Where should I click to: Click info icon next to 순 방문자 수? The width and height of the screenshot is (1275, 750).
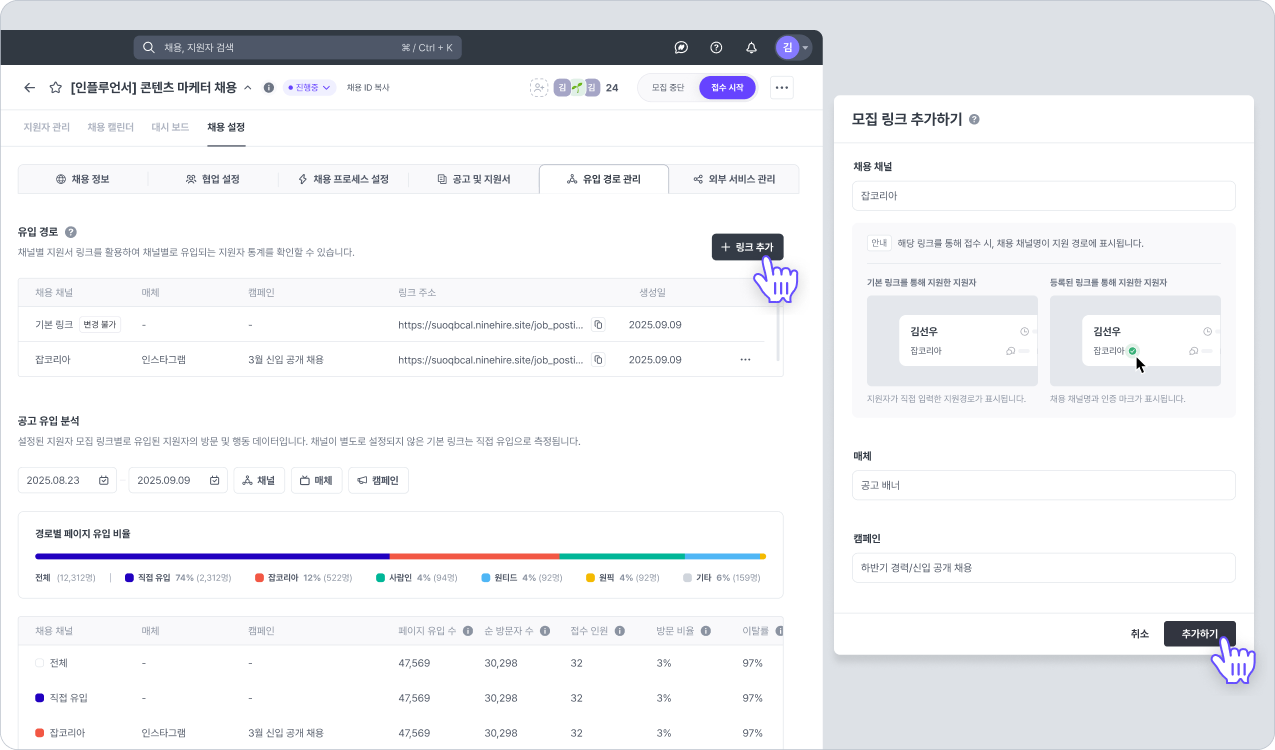point(544,631)
